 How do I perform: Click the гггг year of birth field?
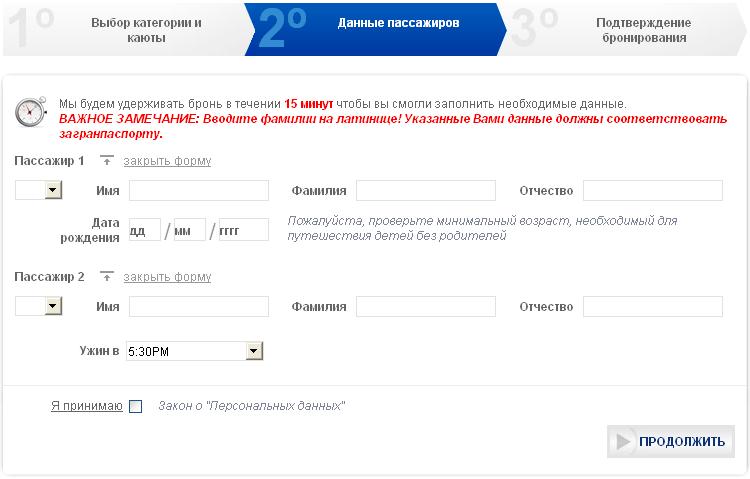(244, 230)
